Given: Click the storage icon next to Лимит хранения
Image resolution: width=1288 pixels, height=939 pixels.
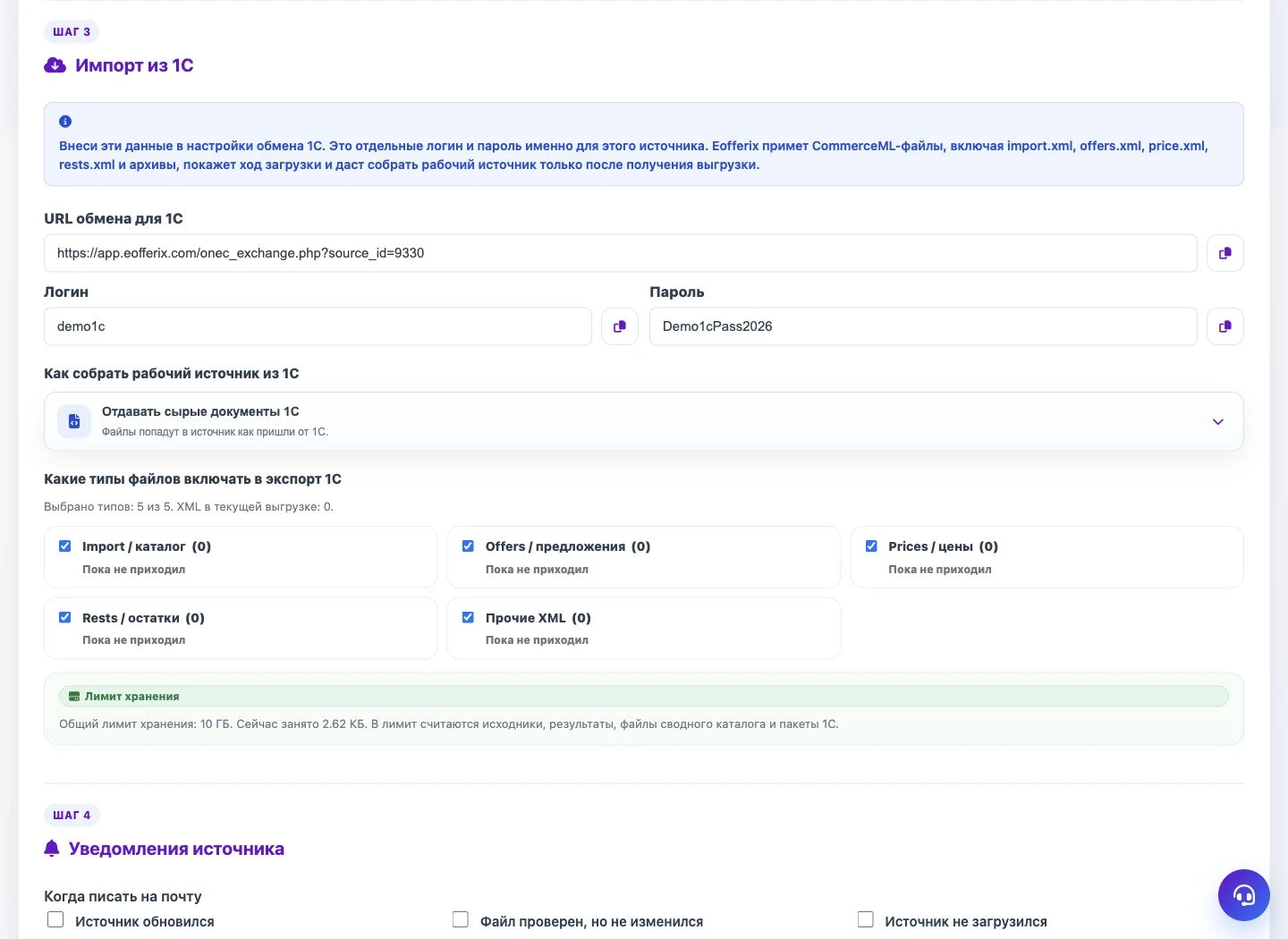Looking at the screenshot, I should click(x=74, y=697).
